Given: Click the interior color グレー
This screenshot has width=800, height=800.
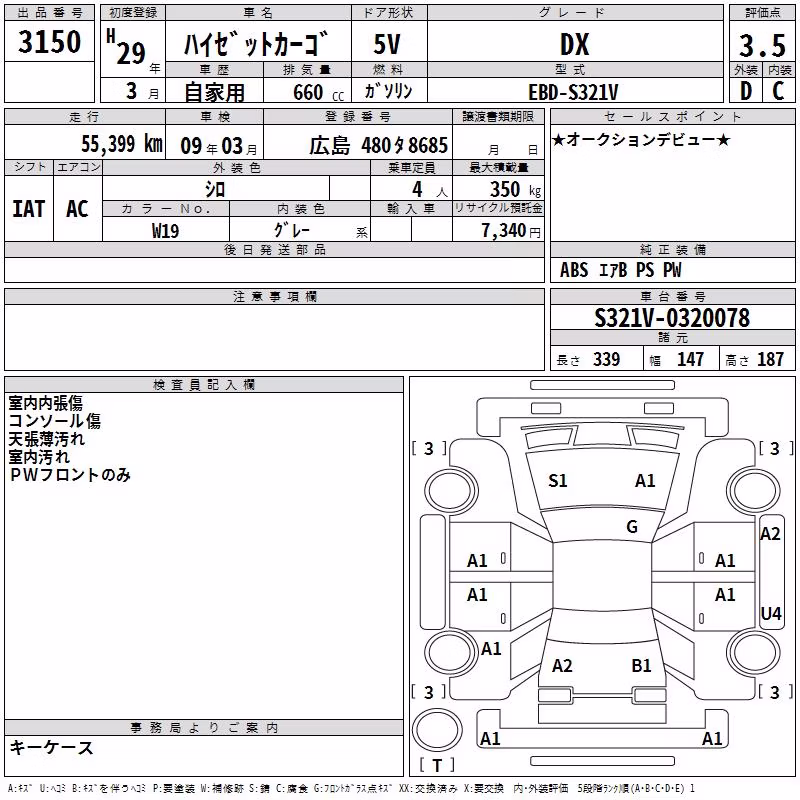Looking at the screenshot, I should (292, 230).
